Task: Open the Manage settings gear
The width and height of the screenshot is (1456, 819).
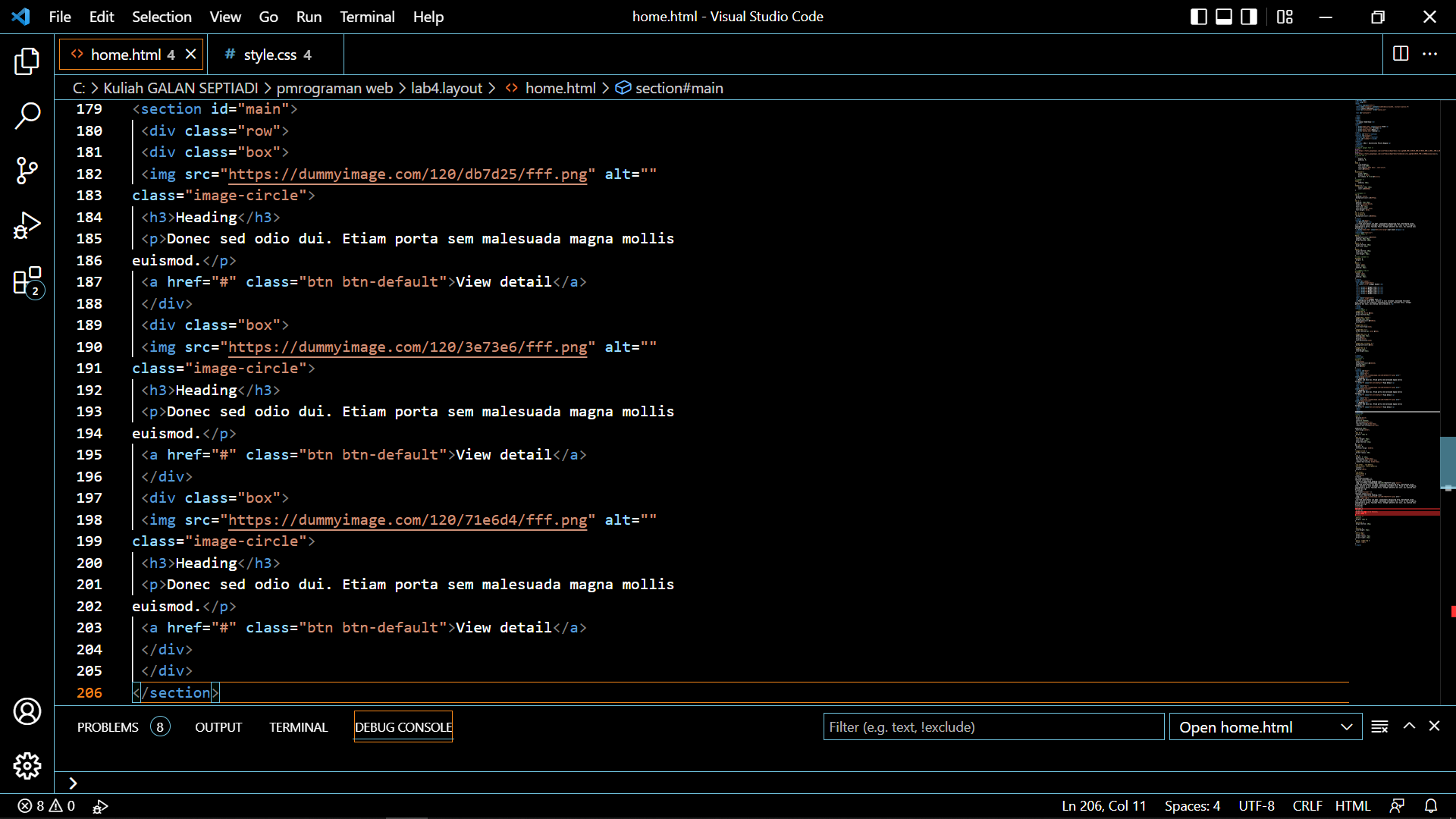Action: (27, 766)
